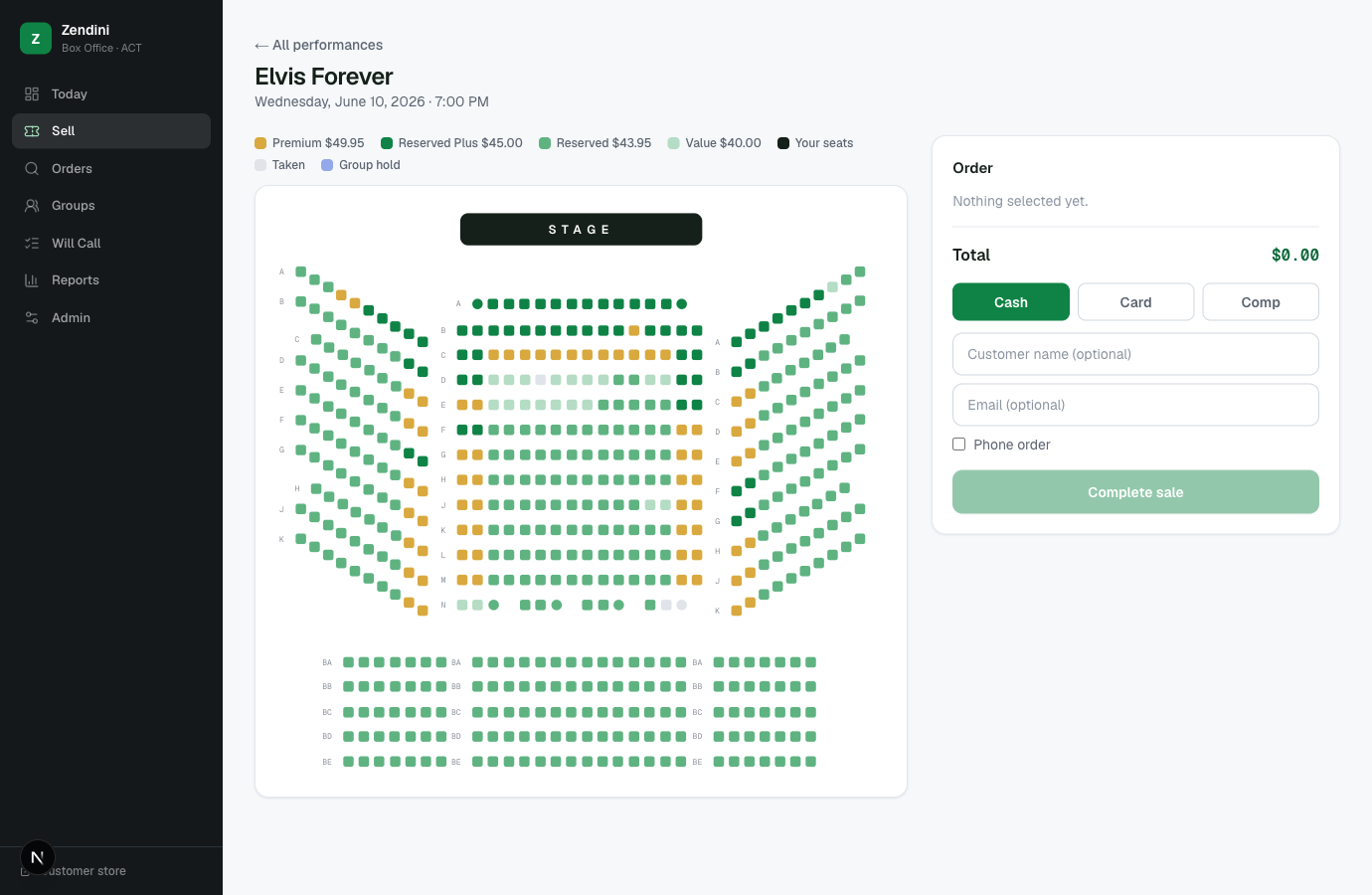The width and height of the screenshot is (1372, 895).
Task: Go back to All performances
Action: (x=318, y=45)
